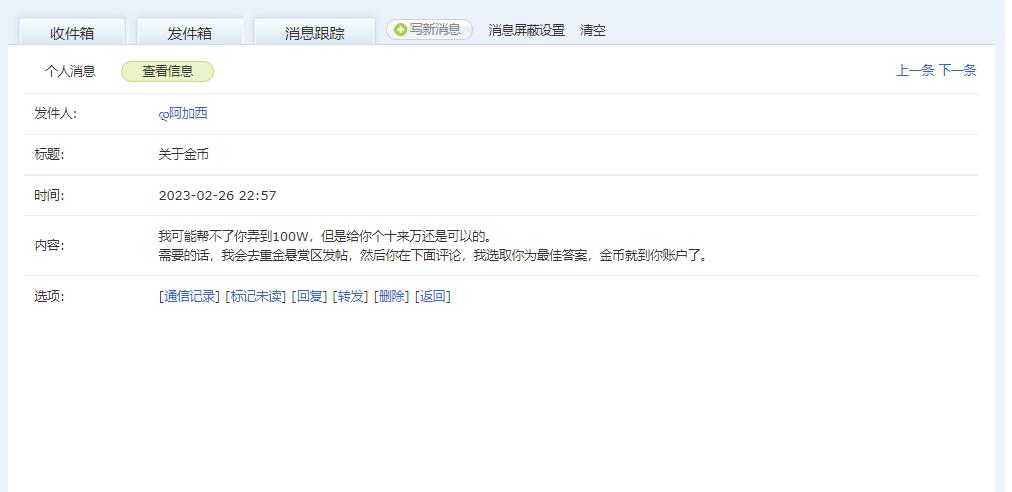The height and width of the screenshot is (492, 1012).
Task: Click the message content text
Action: [434, 245]
